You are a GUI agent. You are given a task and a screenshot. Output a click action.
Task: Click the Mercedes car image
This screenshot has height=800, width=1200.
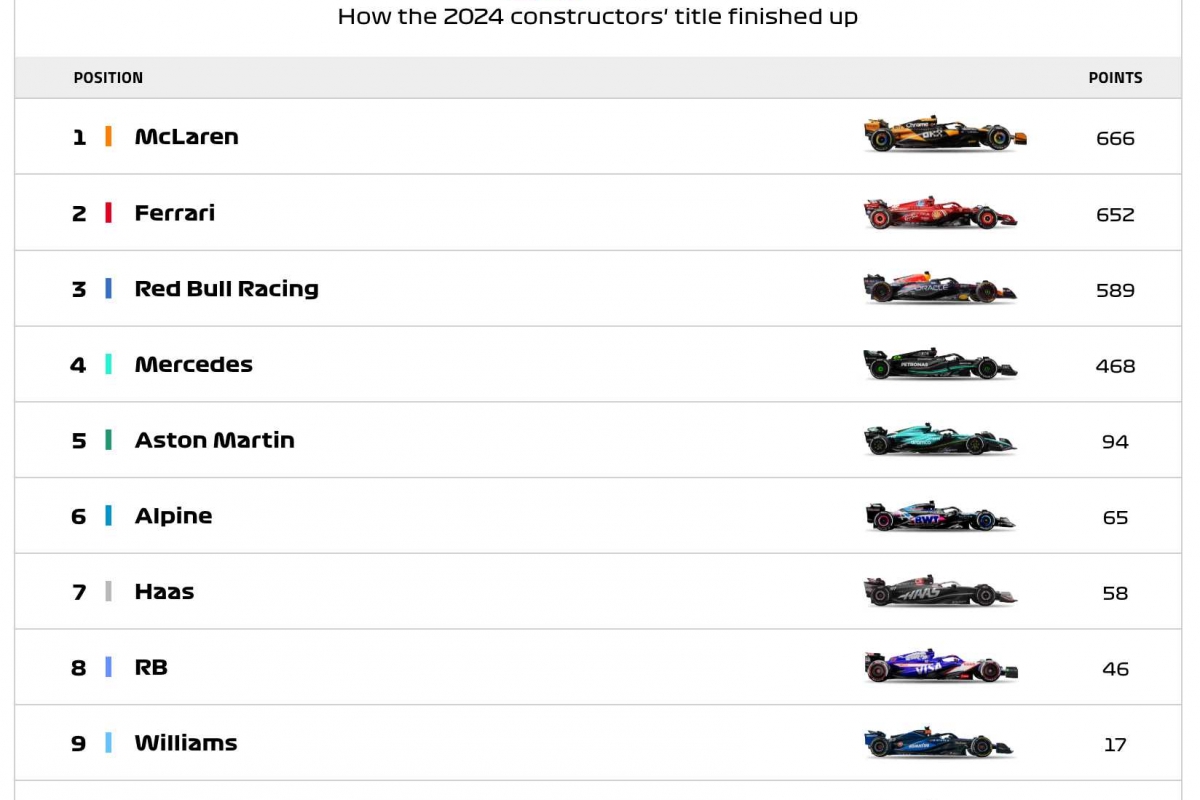click(940, 364)
